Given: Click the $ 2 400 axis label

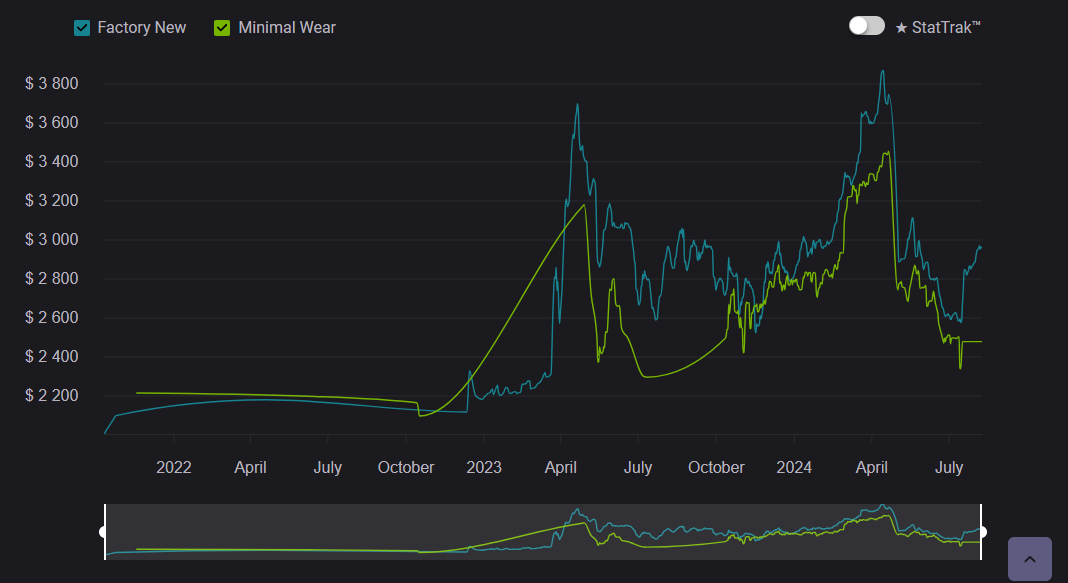Looking at the screenshot, I should click(52, 356).
